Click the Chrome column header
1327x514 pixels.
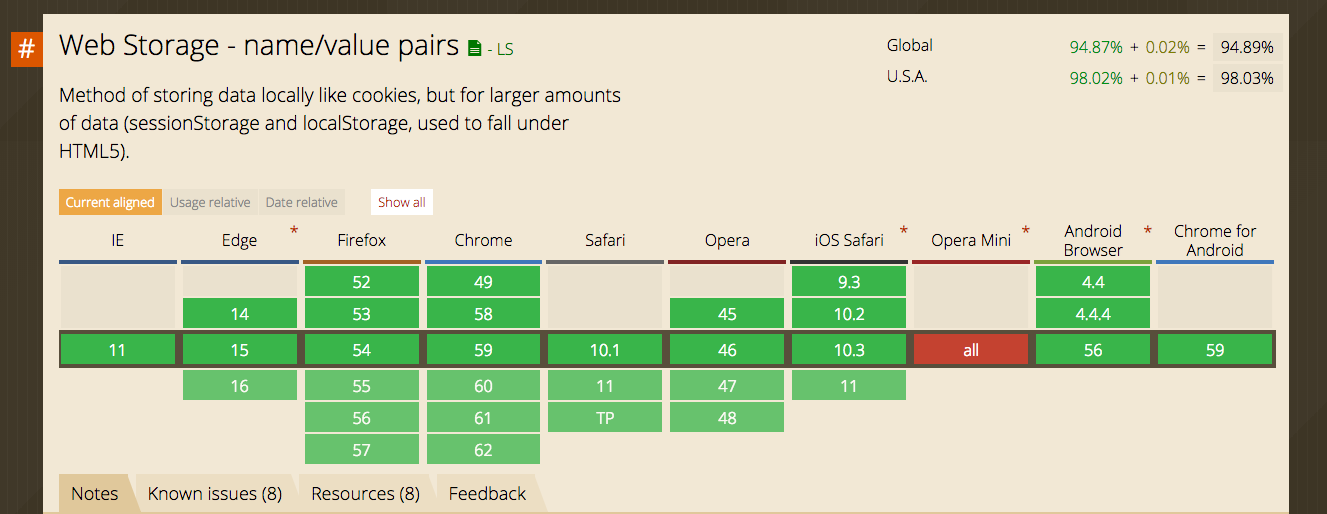(x=484, y=240)
